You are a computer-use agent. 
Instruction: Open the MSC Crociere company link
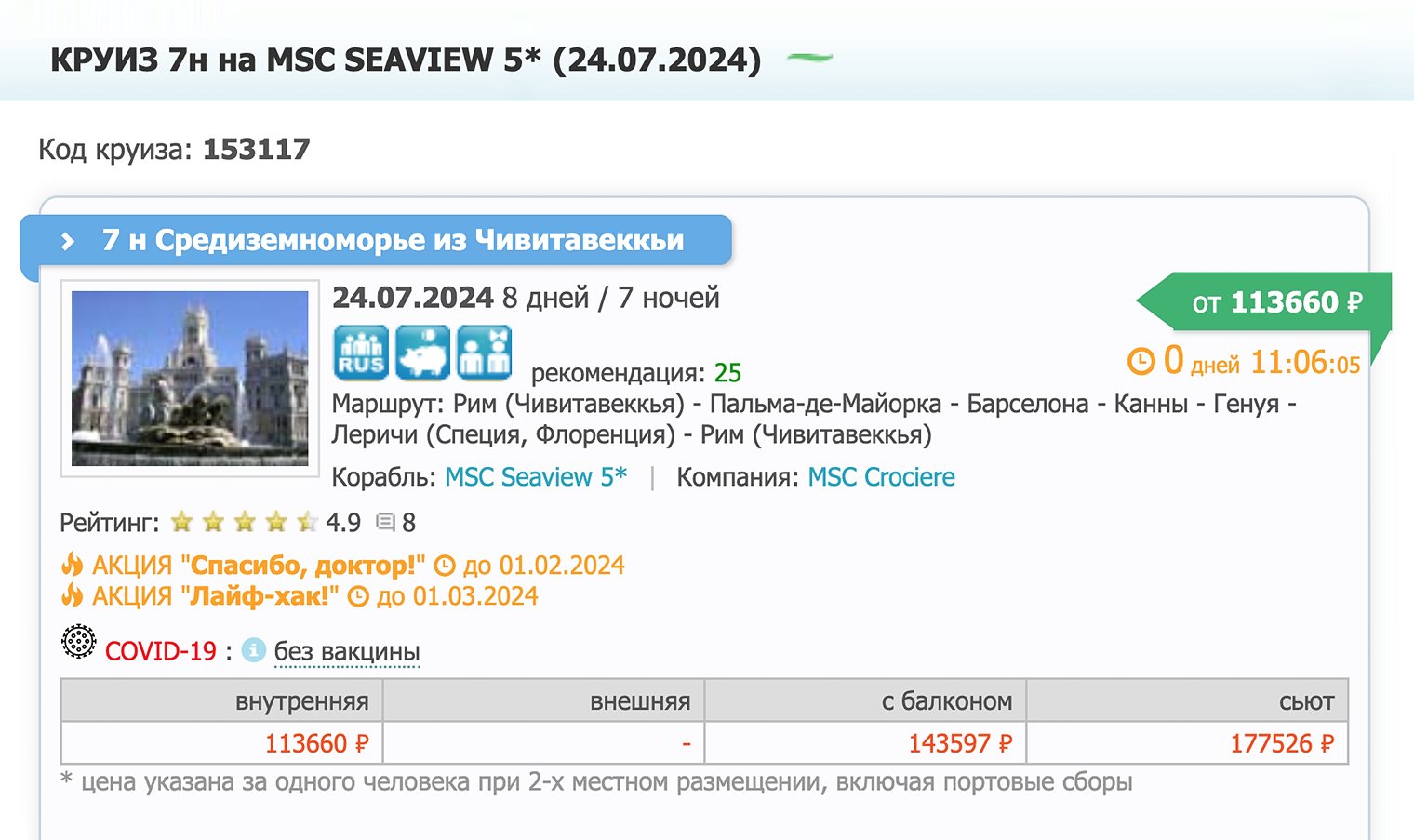[881, 477]
